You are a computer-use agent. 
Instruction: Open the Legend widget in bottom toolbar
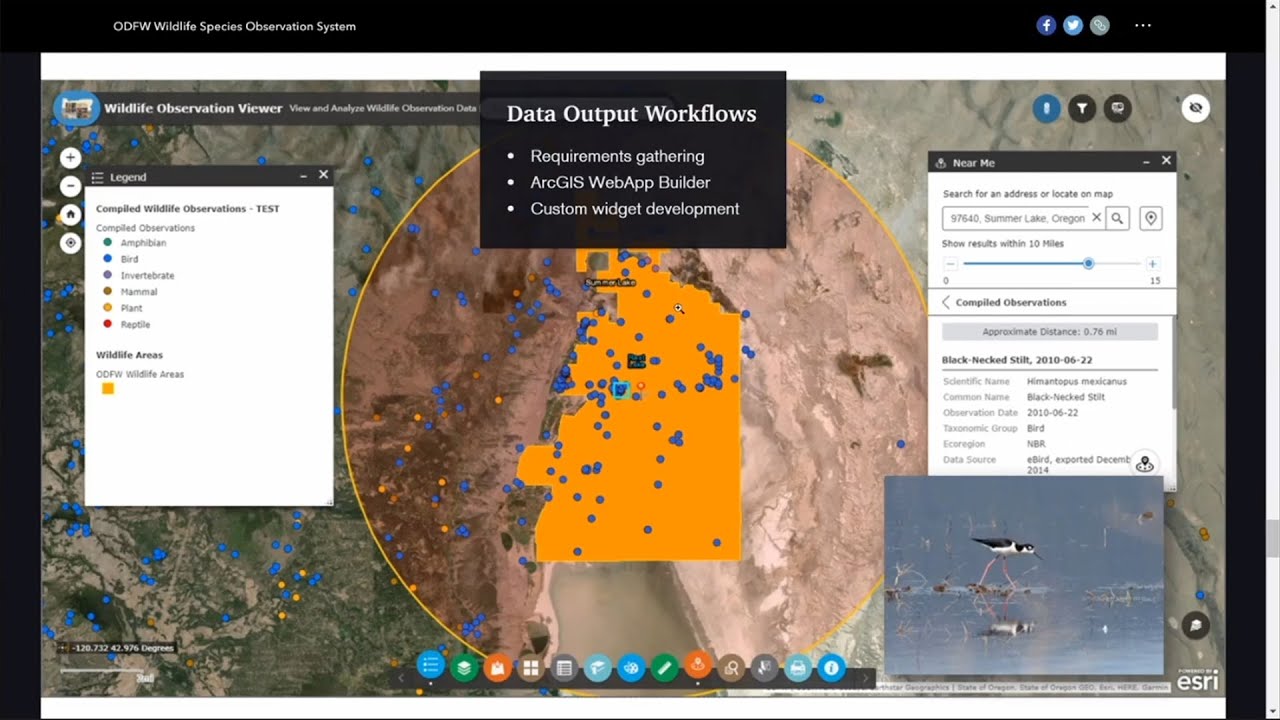(x=430, y=667)
